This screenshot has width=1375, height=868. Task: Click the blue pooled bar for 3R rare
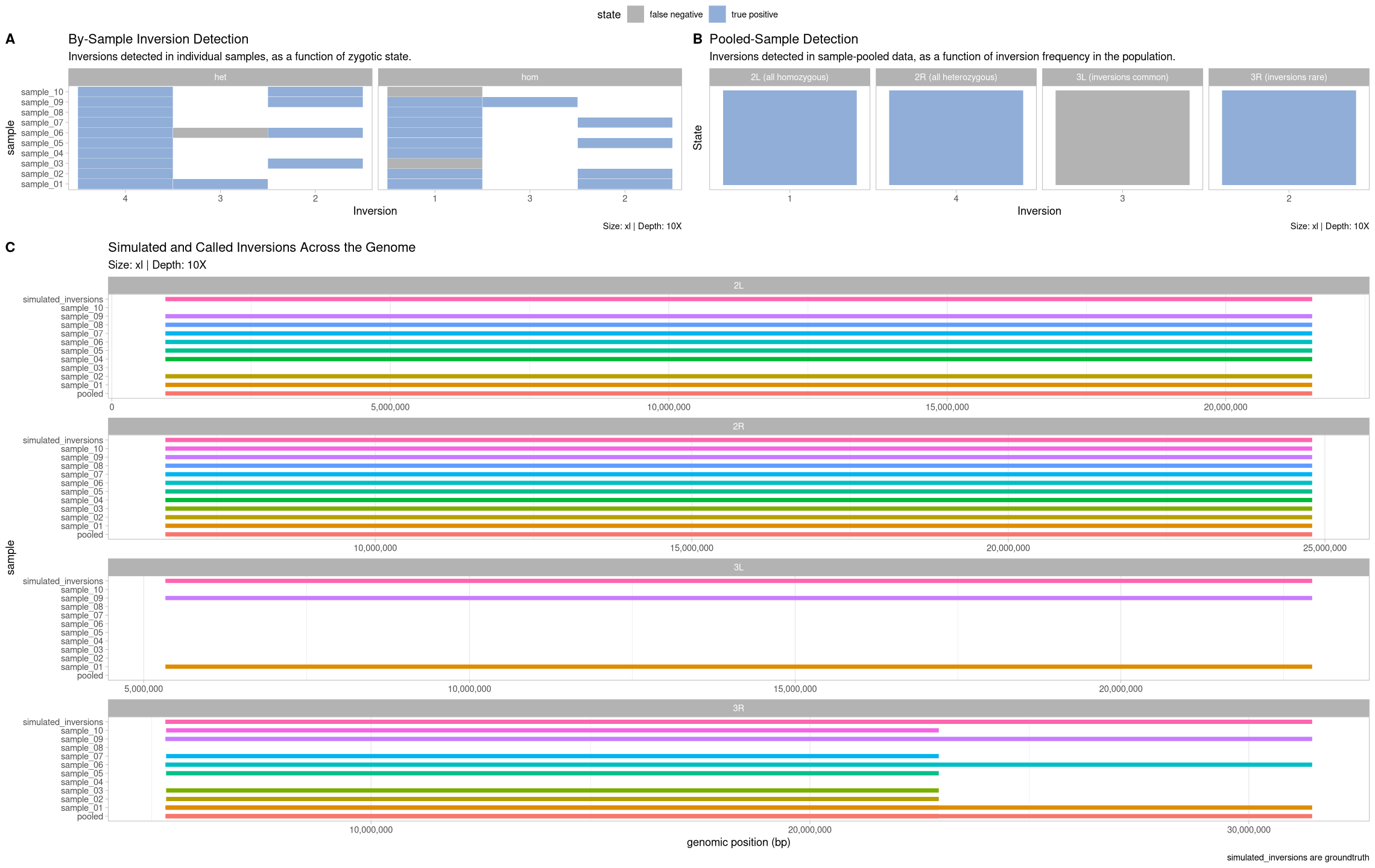(1289, 137)
